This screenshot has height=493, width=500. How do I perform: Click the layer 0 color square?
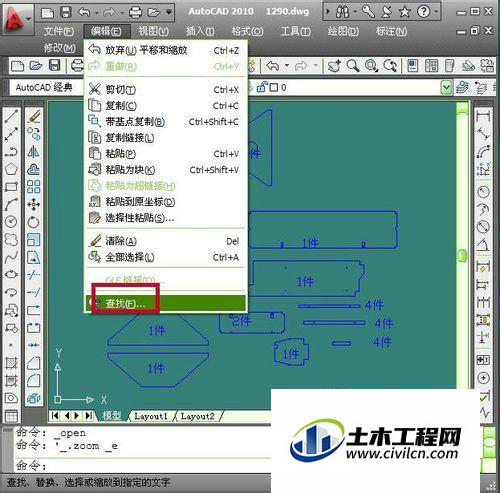tap(273, 88)
